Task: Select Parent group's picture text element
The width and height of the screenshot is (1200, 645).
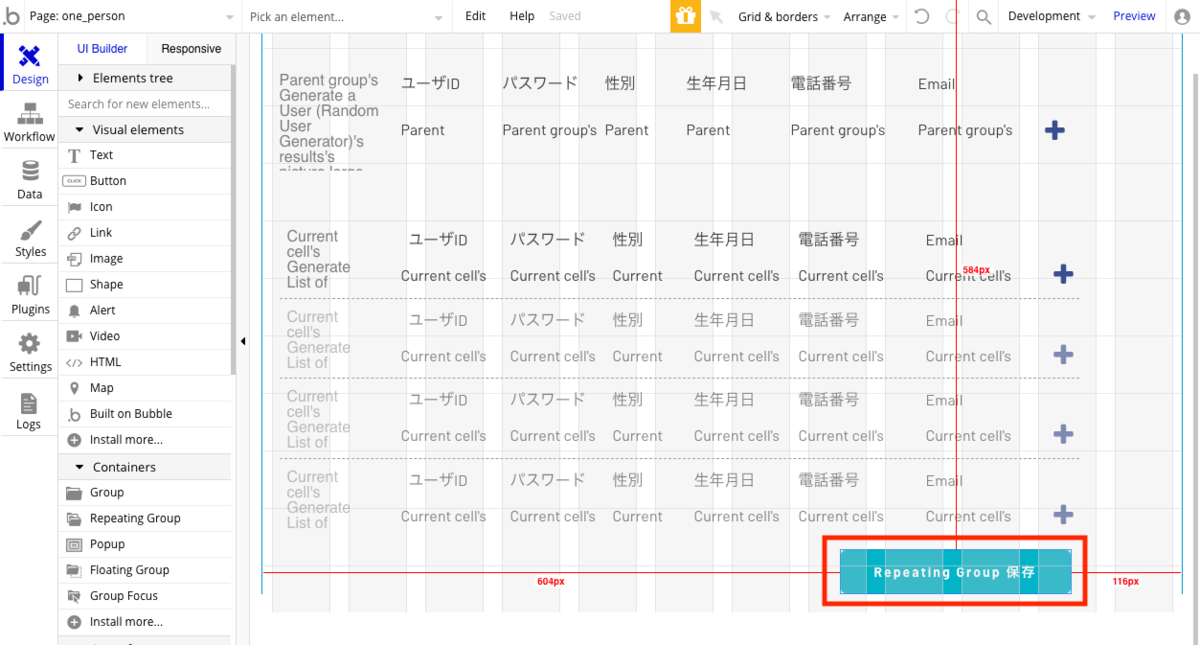Action: (x=329, y=121)
